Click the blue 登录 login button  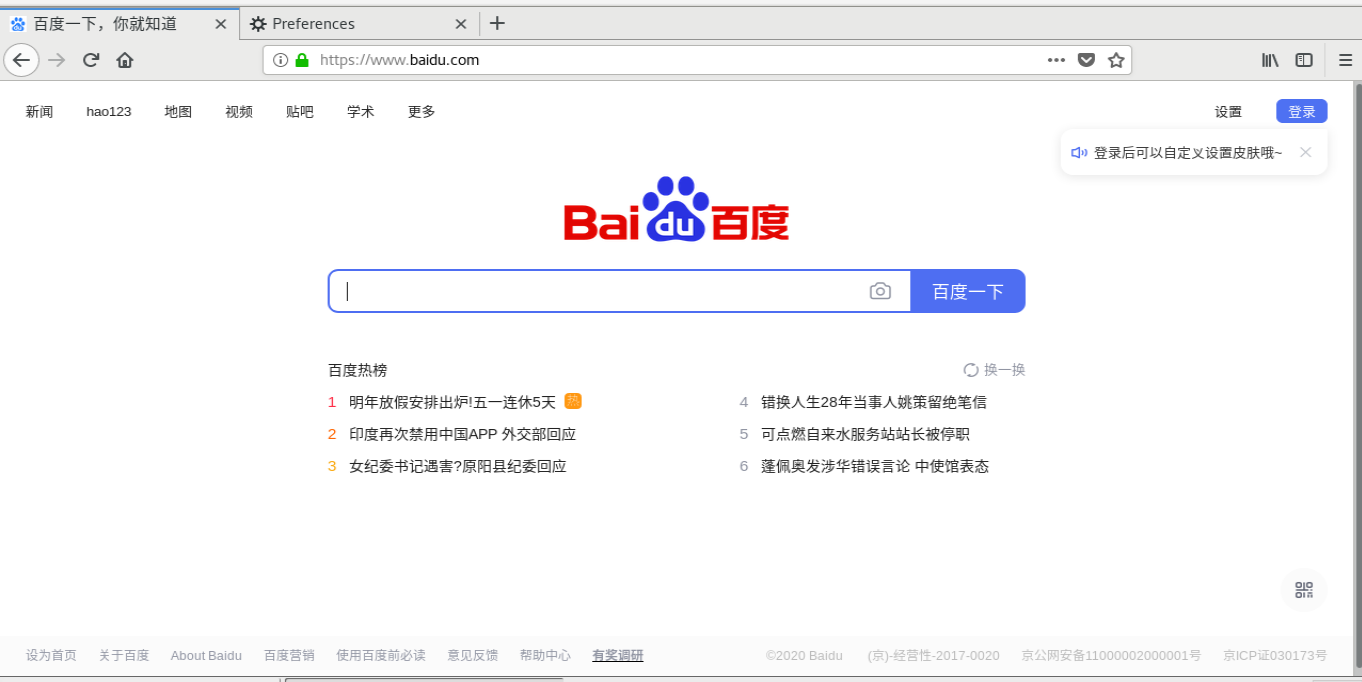click(1302, 112)
